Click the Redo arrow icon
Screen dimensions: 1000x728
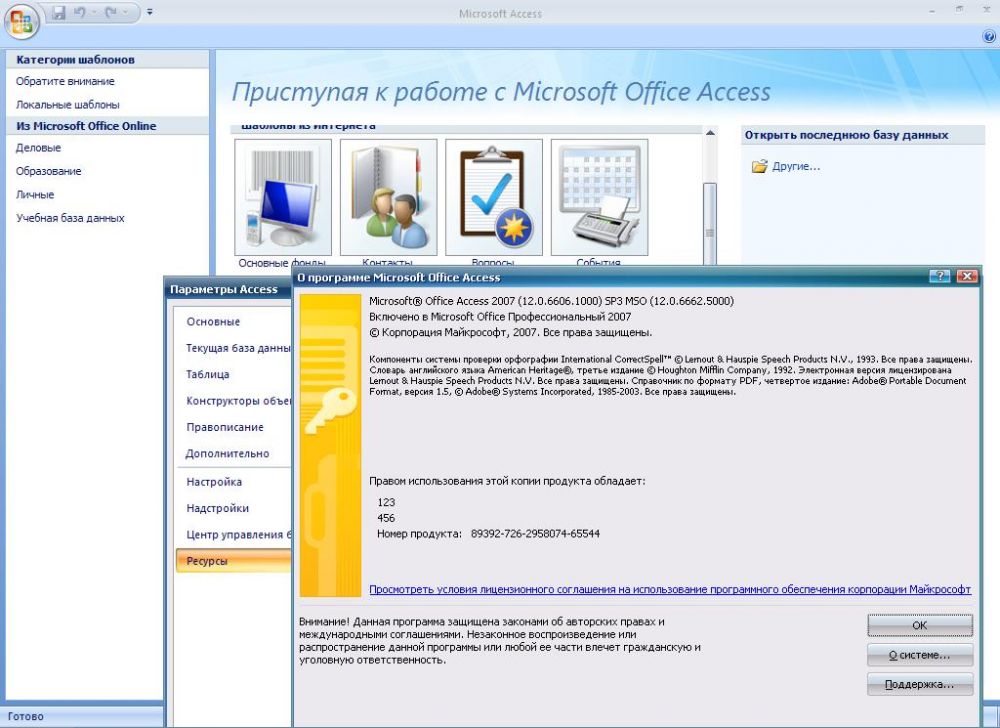click(110, 13)
